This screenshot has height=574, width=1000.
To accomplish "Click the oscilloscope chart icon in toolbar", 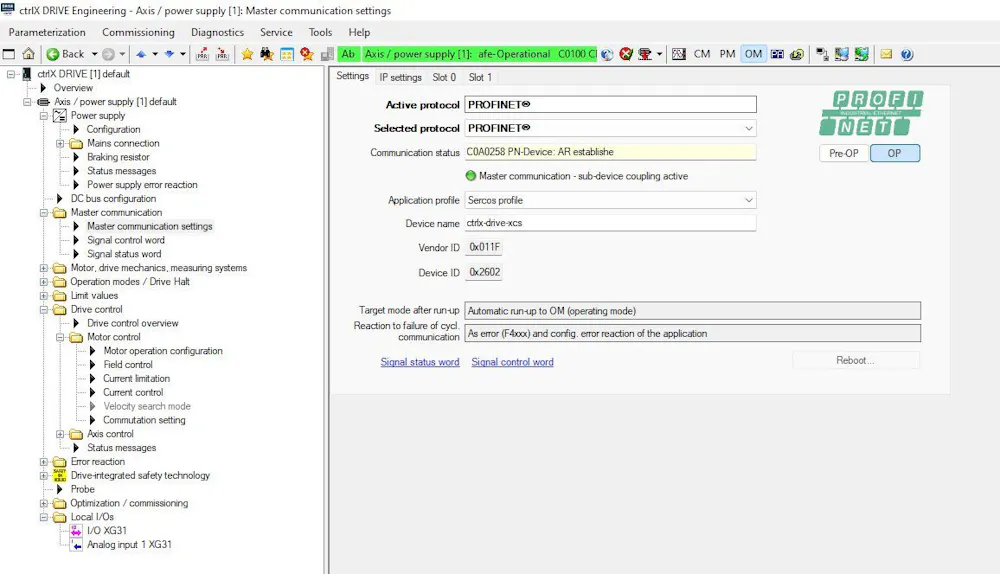I will 678,54.
